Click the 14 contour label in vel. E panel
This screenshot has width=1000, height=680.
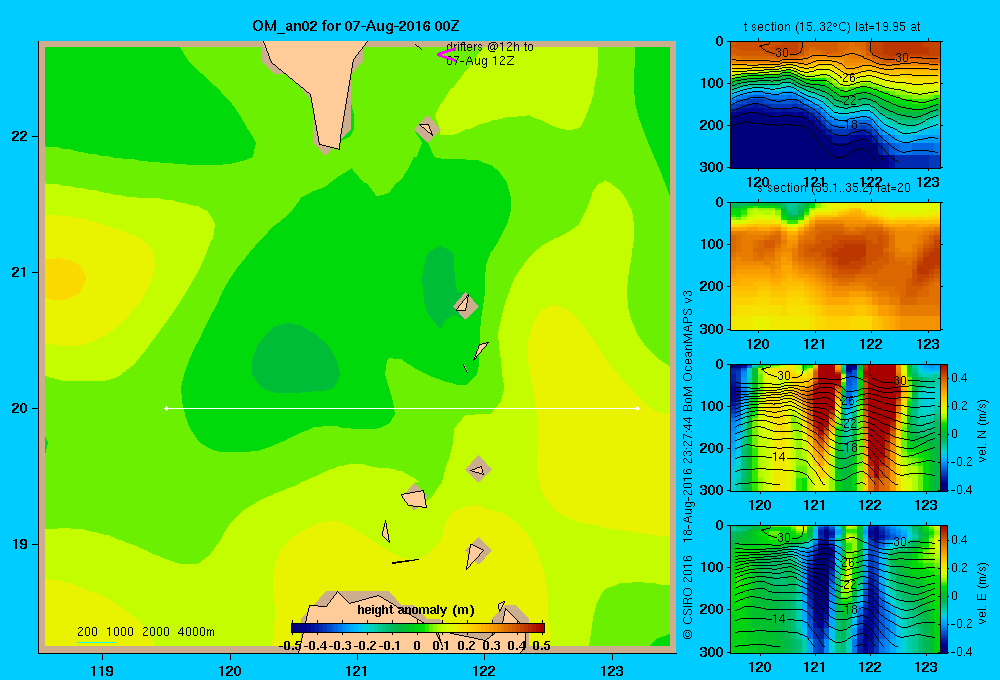(x=778, y=618)
